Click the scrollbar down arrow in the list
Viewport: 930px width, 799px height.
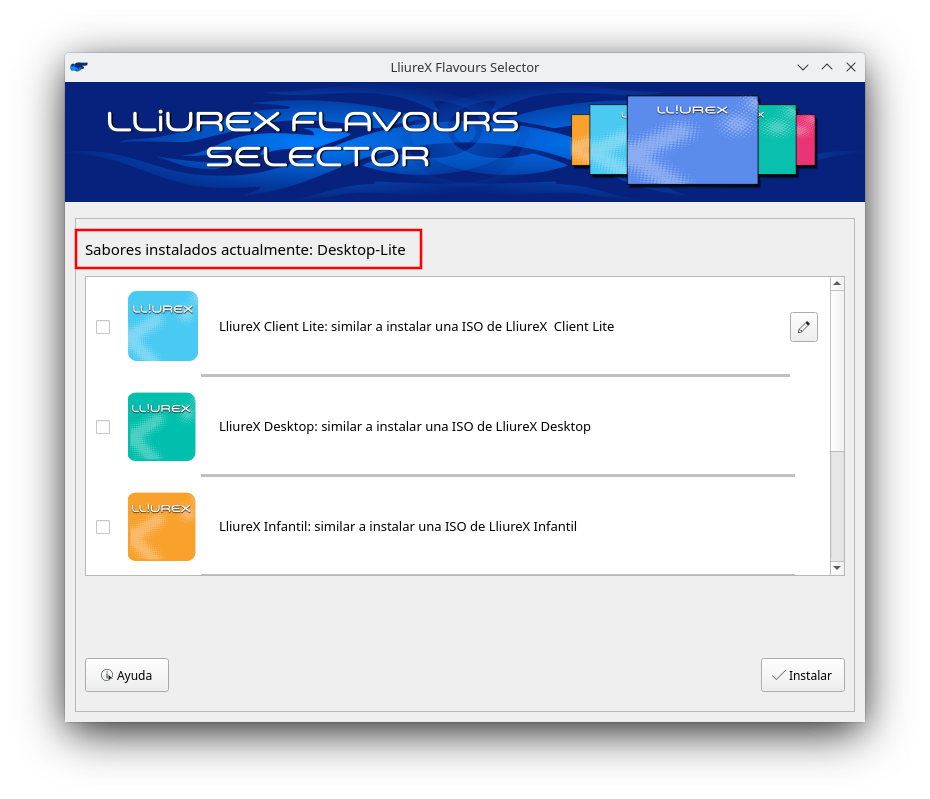[837, 568]
